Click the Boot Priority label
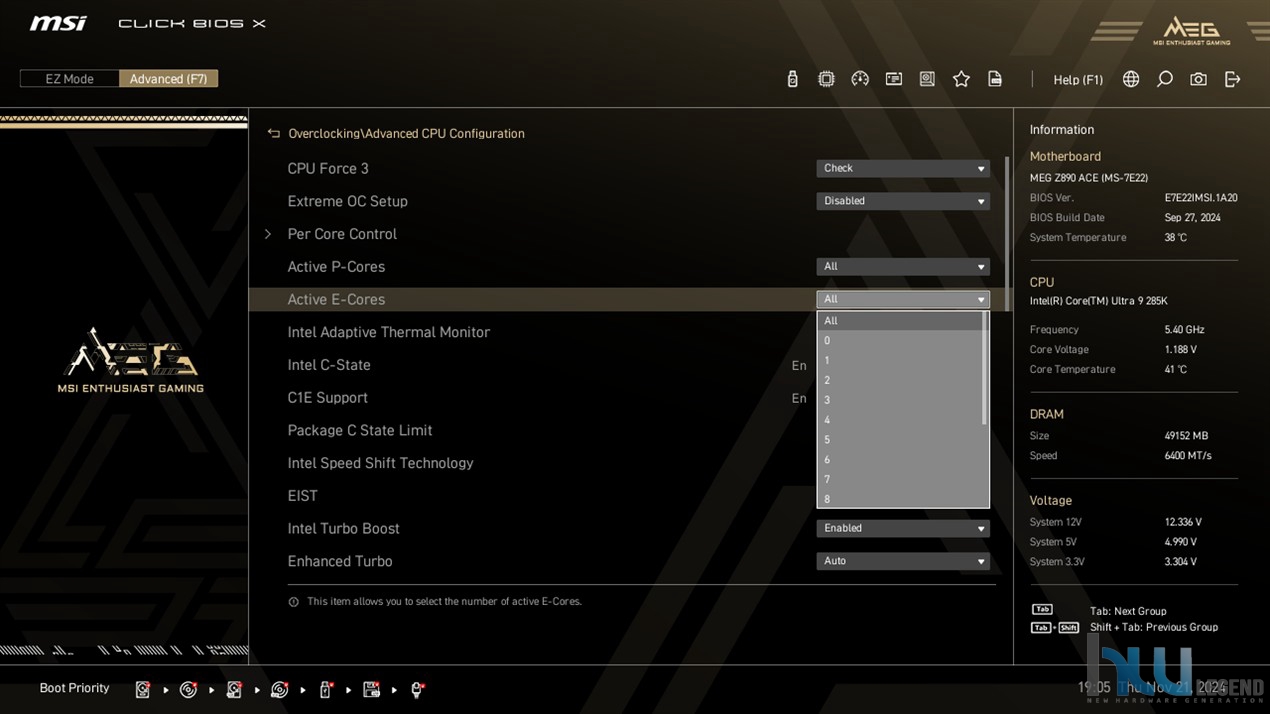The width and height of the screenshot is (1270, 714). tap(74, 688)
